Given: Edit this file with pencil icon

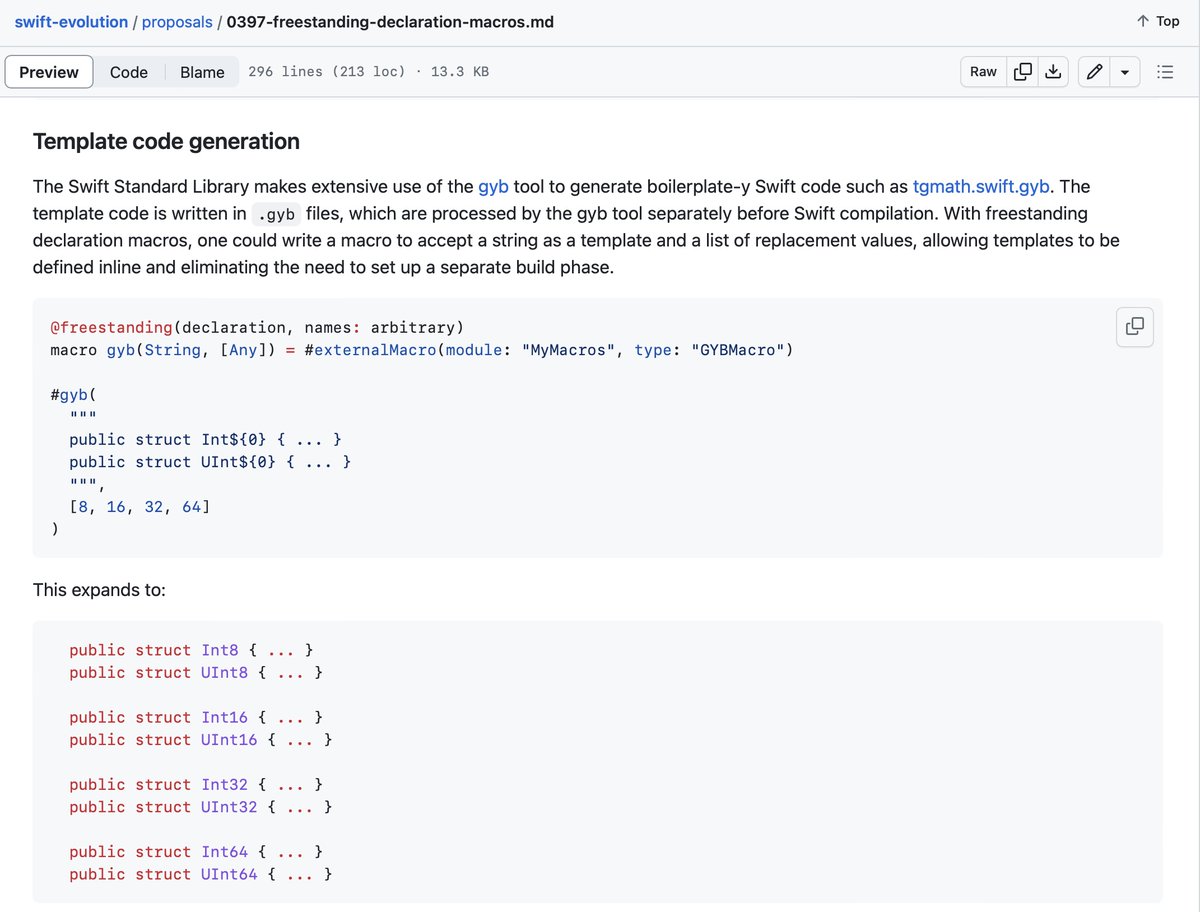Looking at the screenshot, I should tap(1095, 72).
